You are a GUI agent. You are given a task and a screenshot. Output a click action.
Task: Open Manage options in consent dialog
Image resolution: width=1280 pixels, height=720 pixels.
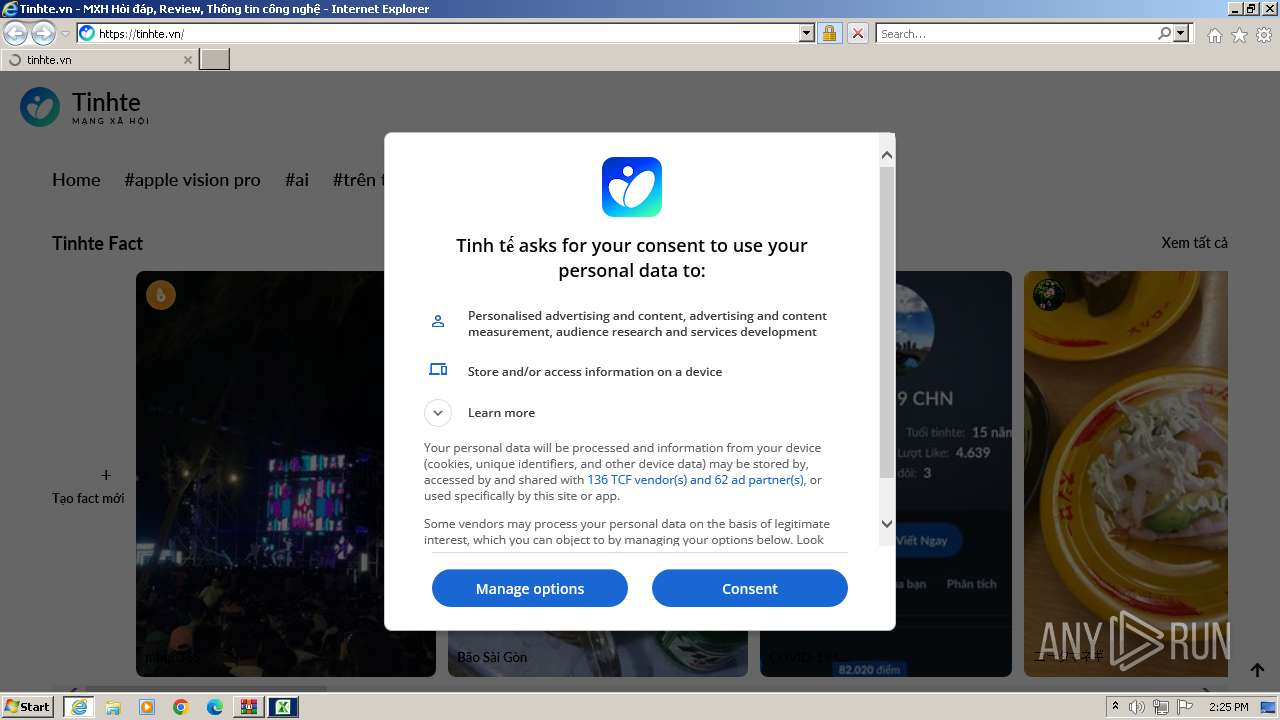point(529,588)
